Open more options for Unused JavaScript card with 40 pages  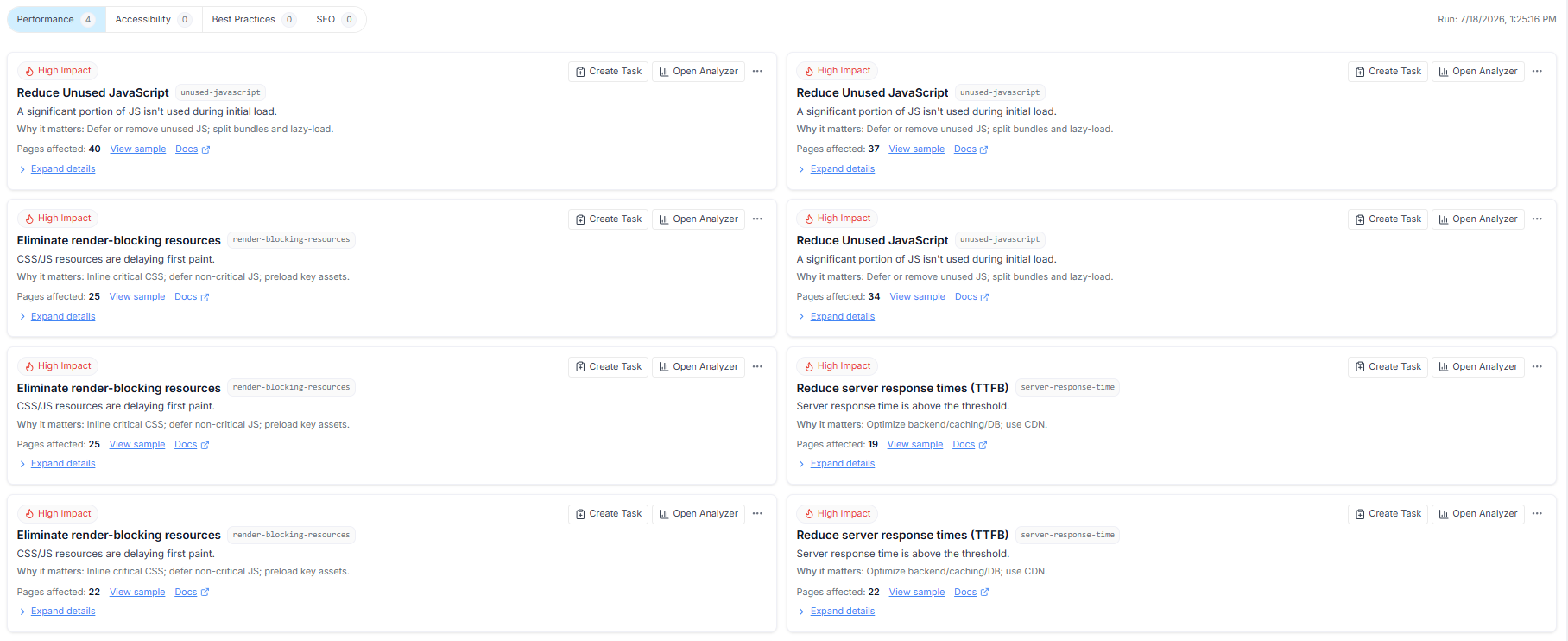(757, 72)
